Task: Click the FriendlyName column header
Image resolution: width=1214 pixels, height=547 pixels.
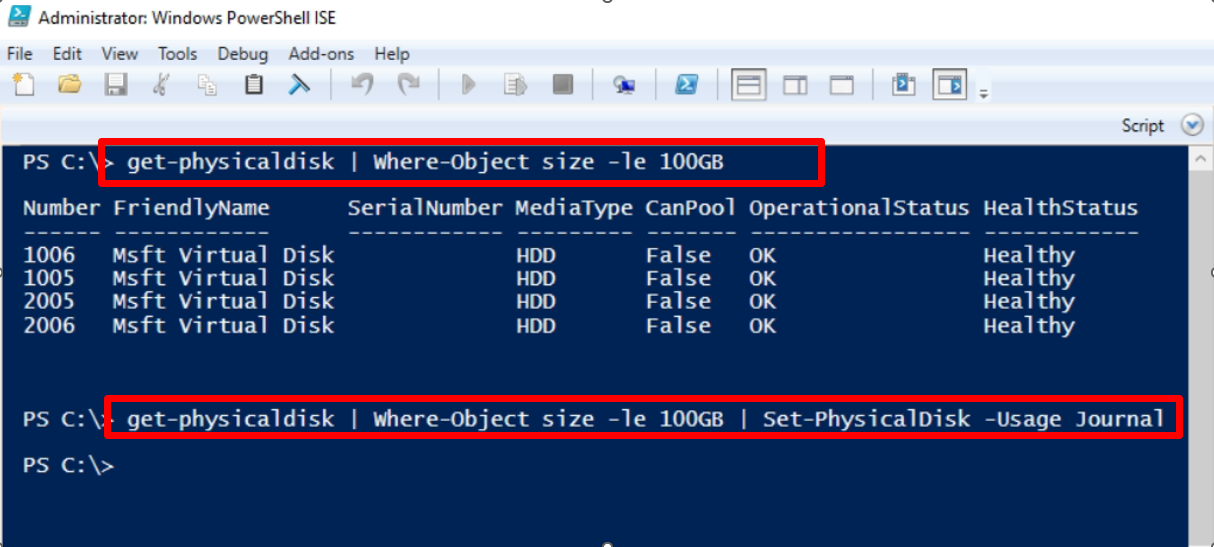Action: [x=191, y=208]
